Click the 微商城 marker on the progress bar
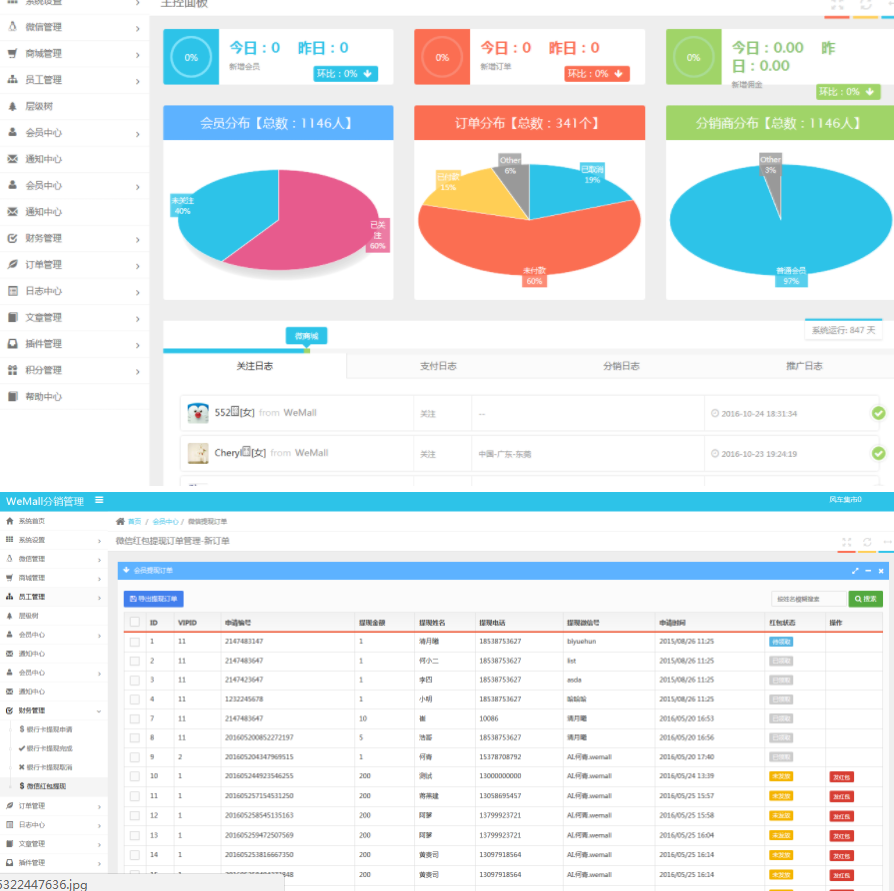The image size is (894, 891). coord(305,337)
